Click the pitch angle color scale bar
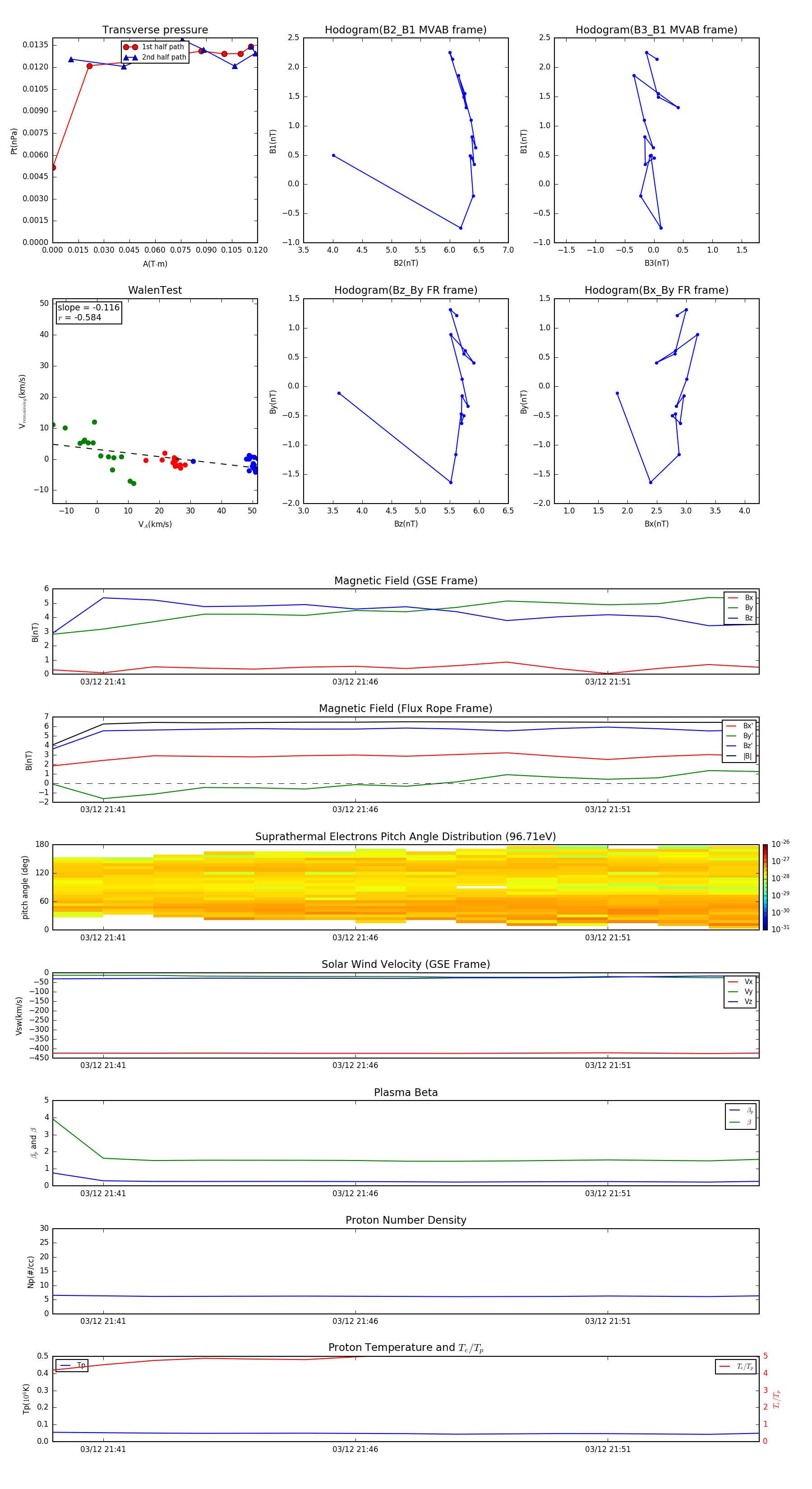The image size is (812, 1489). 765,887
